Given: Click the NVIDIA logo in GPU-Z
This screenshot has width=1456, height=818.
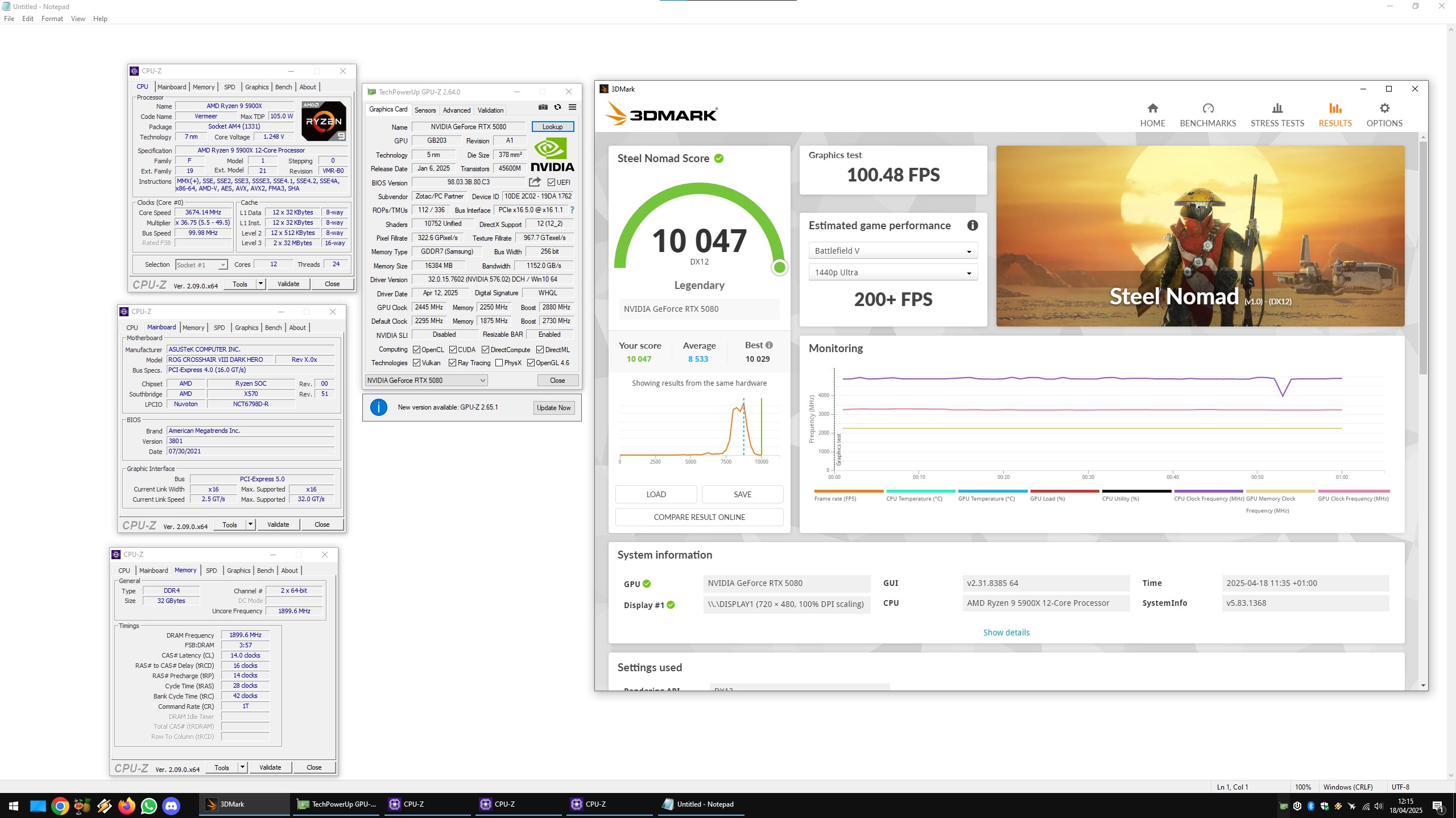Looking at the screenshot, I should pos(552,155).
